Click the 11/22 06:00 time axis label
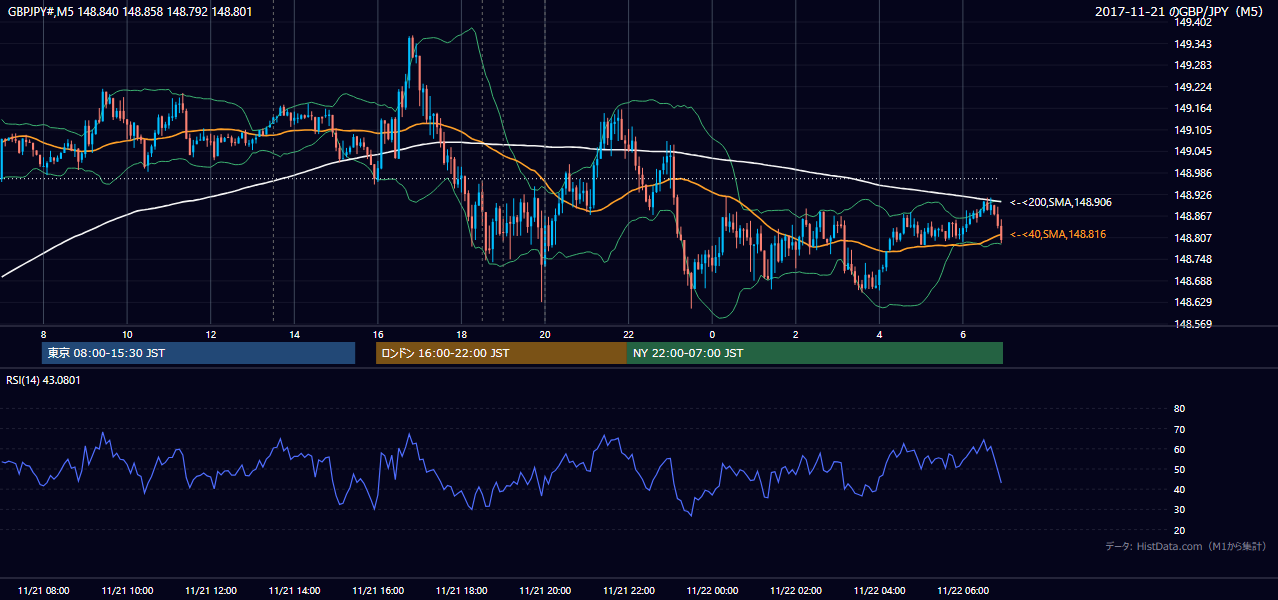This screenshot has height=600, width=1278. 963,591
